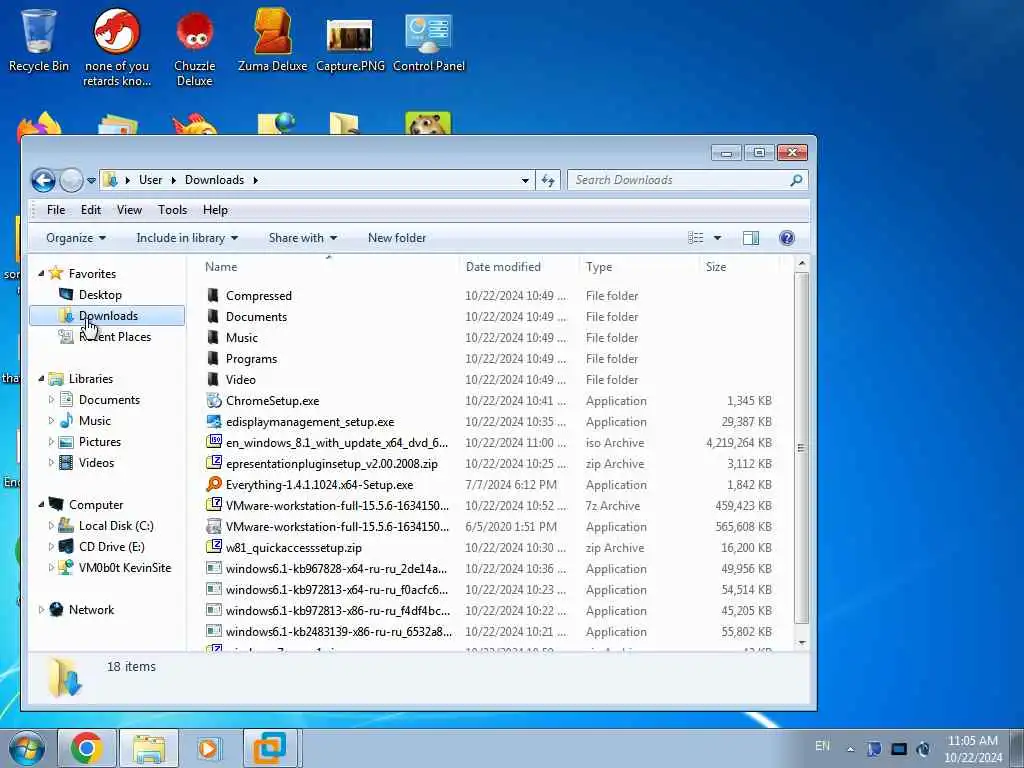The width and height of the screenshot is (1024, 768).
Task: Select the Programs folder row
Action: pos(490,359)
